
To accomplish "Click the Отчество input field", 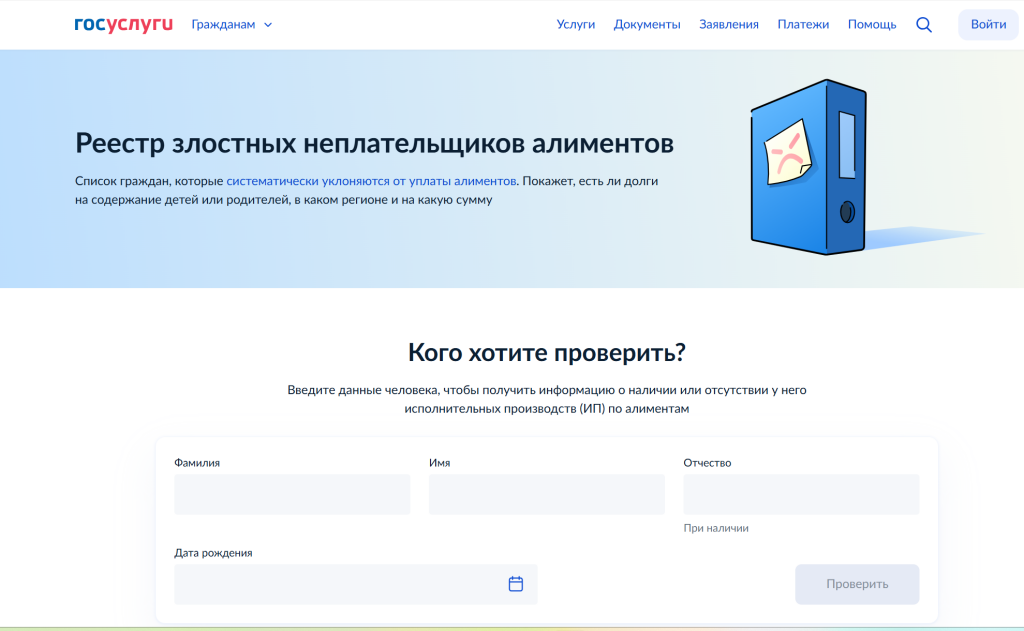I will 800,494.
